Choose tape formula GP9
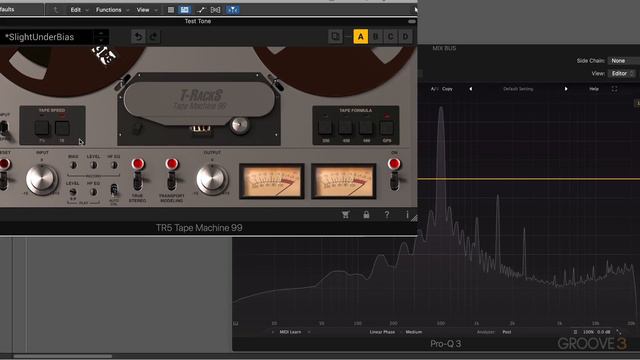This screenshot has width=640, height=360. [387, 128]
